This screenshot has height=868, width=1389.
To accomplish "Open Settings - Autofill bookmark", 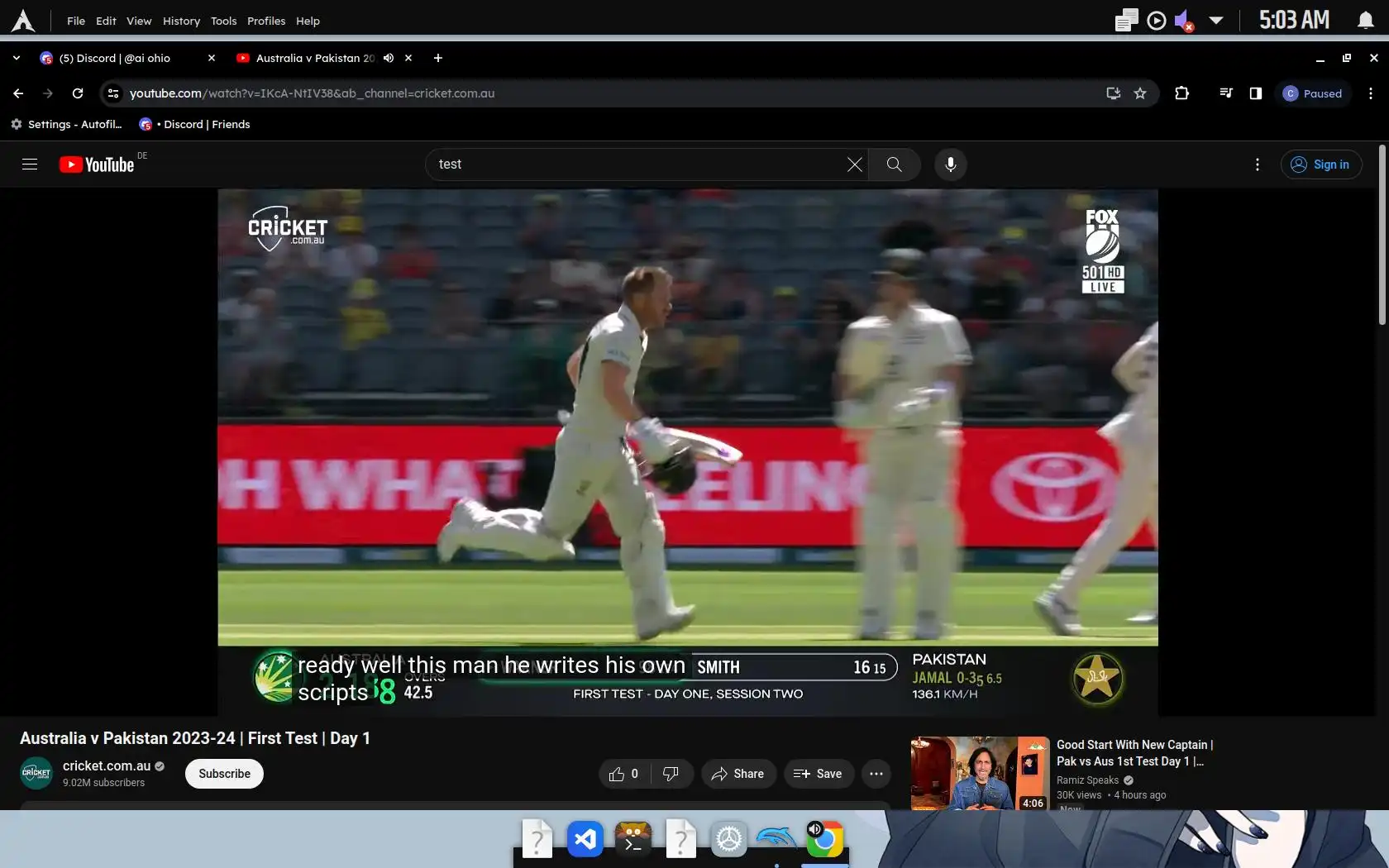I will tap(66, 124).
